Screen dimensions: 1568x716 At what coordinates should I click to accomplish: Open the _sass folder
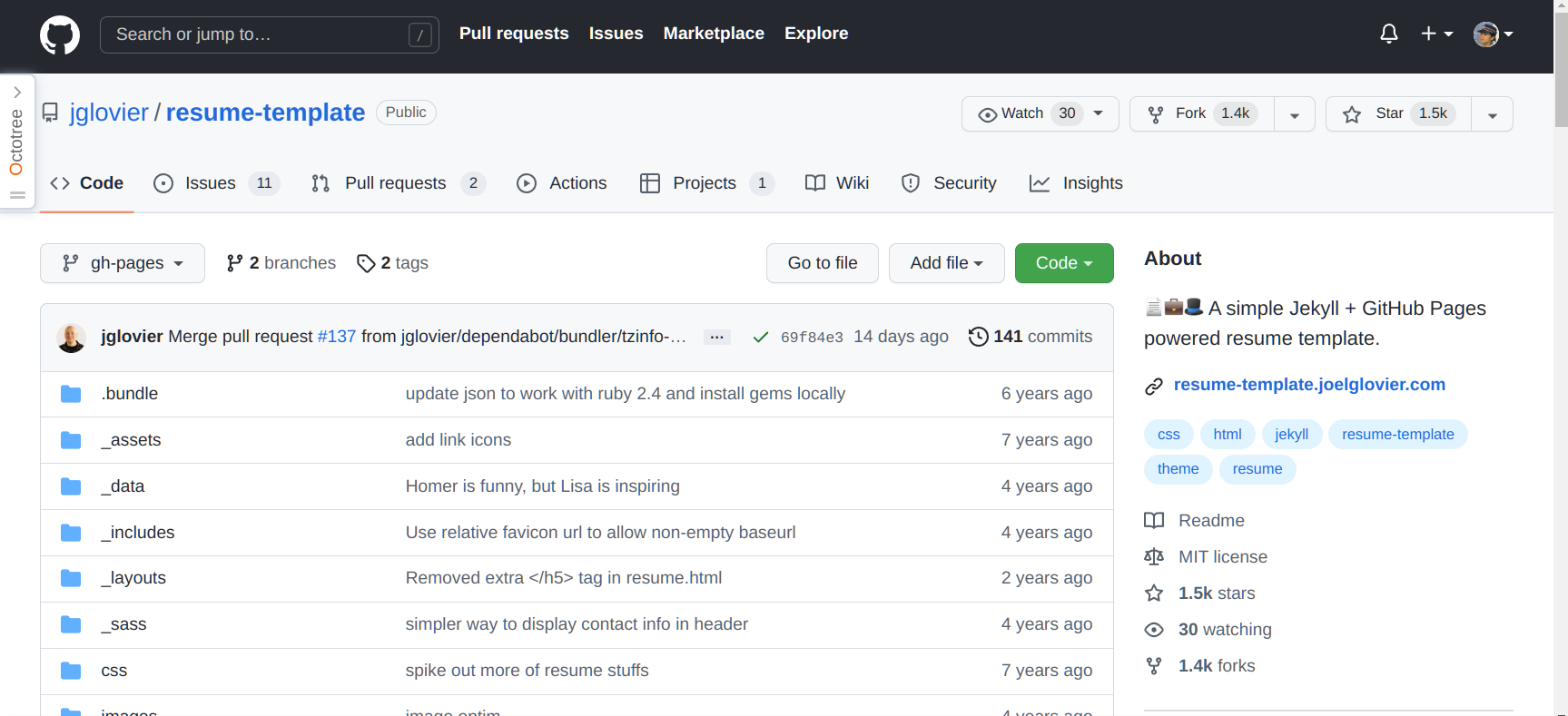click(x=123, y=624)
